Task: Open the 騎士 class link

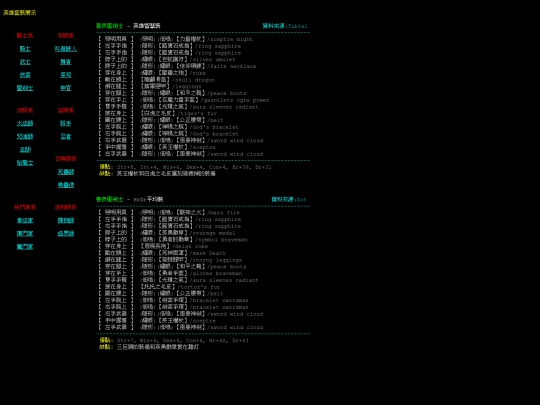Action: [x=25, y=49]
